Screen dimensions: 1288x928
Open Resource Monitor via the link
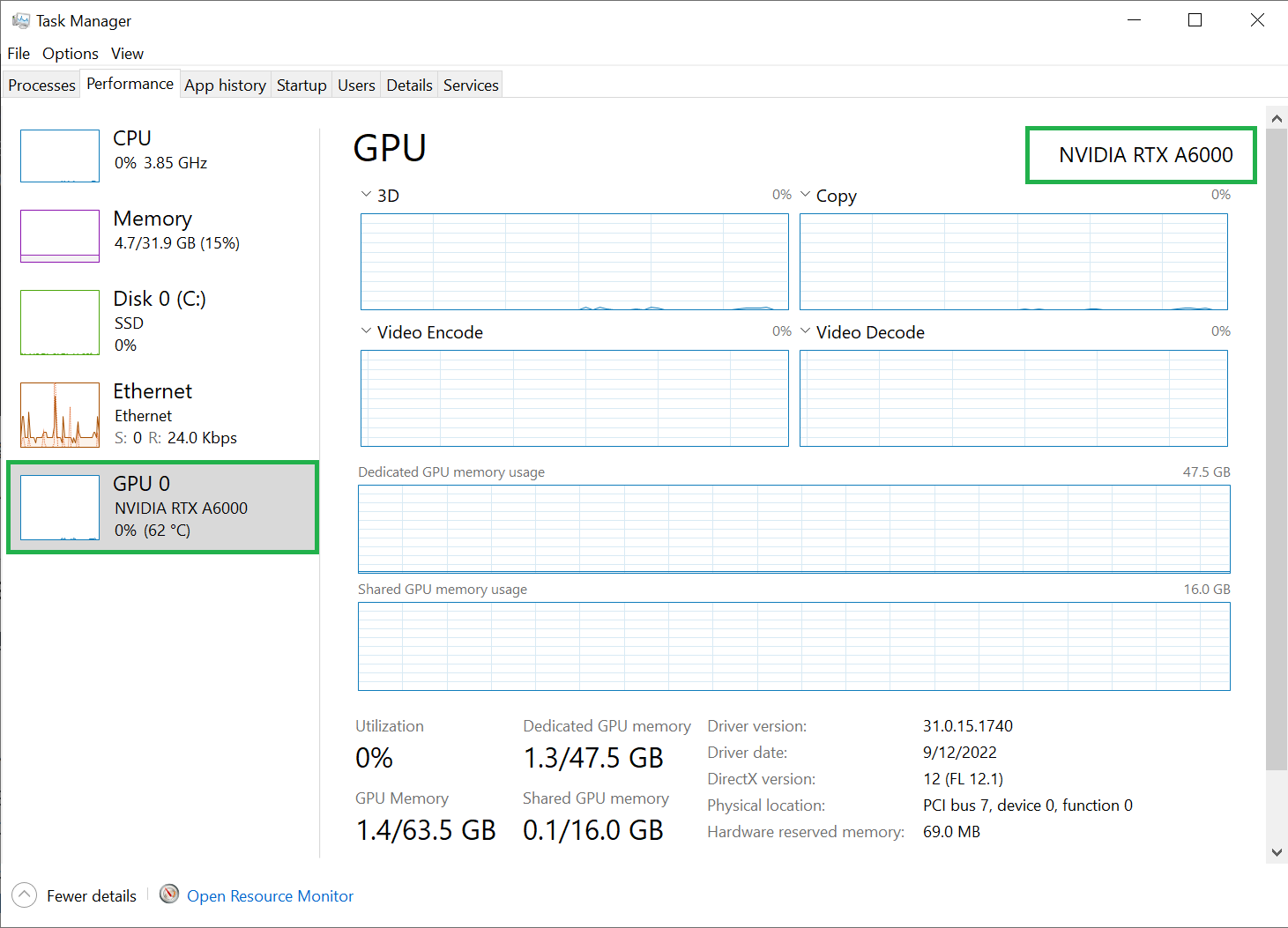[270, 895]
